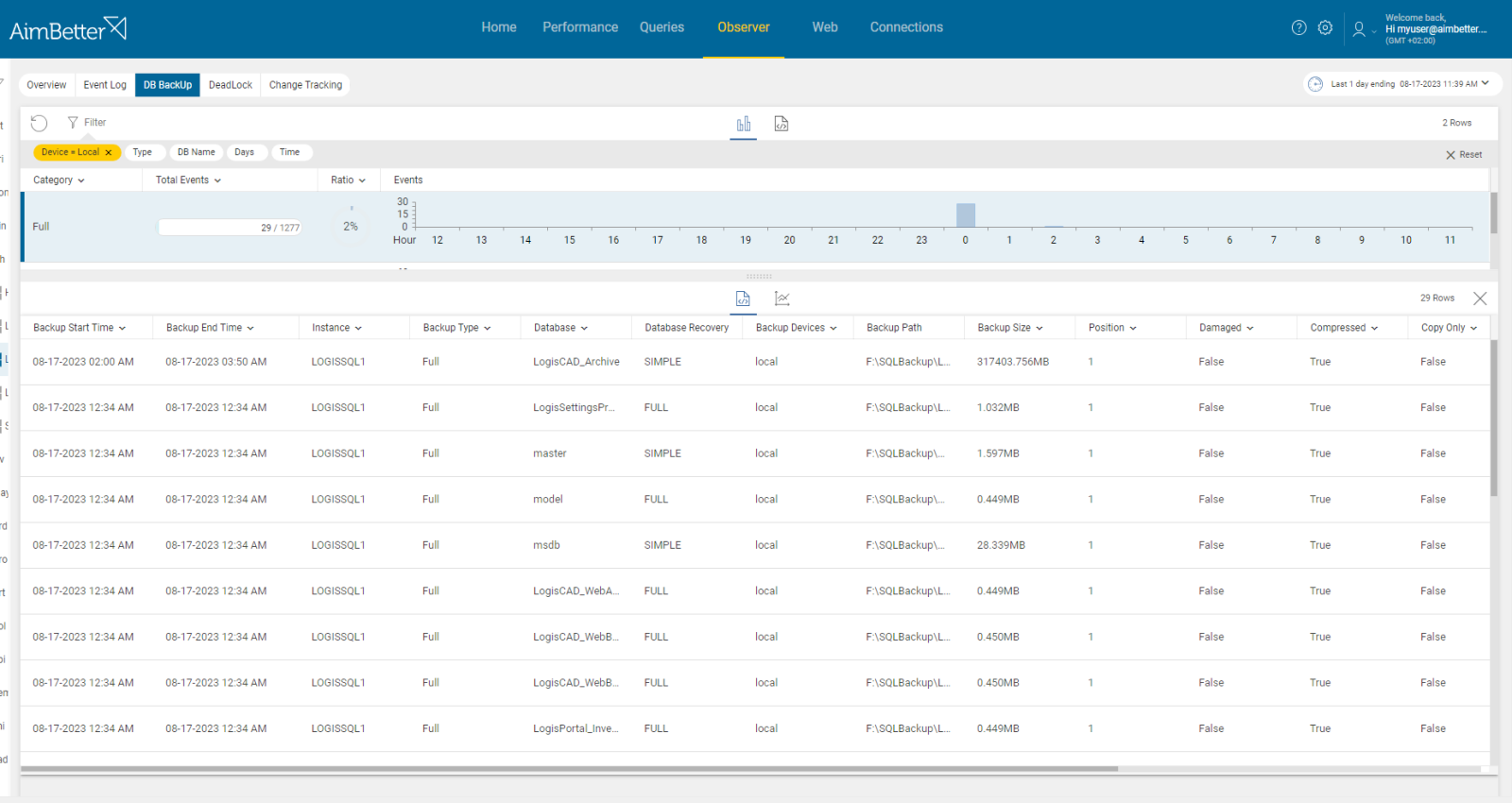Switch to bar chart view in top panel
Screen dimensions: 1512x803
[744, 124]
